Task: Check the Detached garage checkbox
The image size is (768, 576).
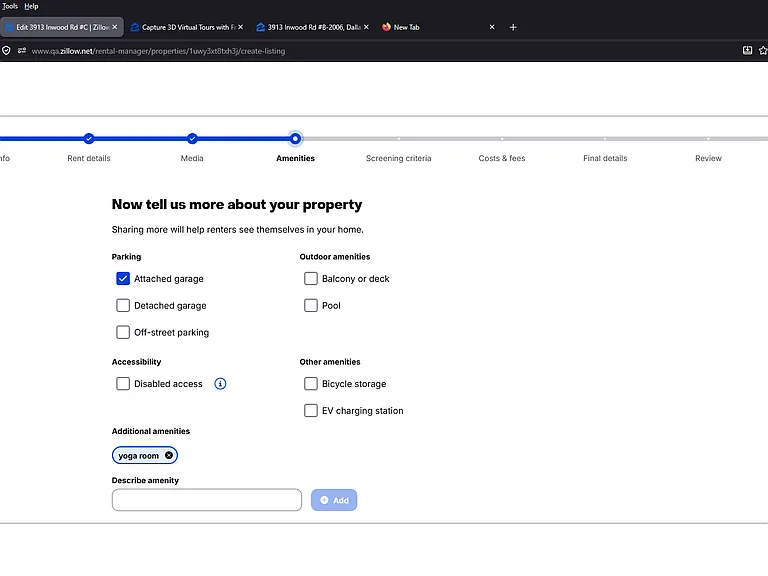Action: [x=123, y=306]
